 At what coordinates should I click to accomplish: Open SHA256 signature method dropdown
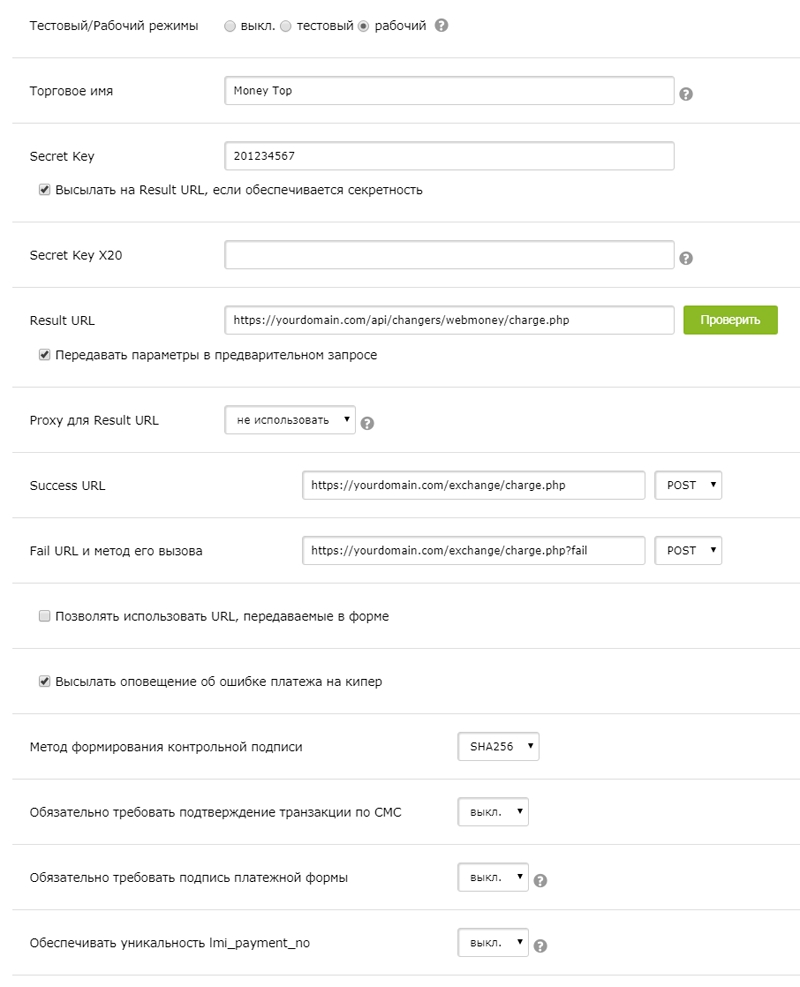497,746
